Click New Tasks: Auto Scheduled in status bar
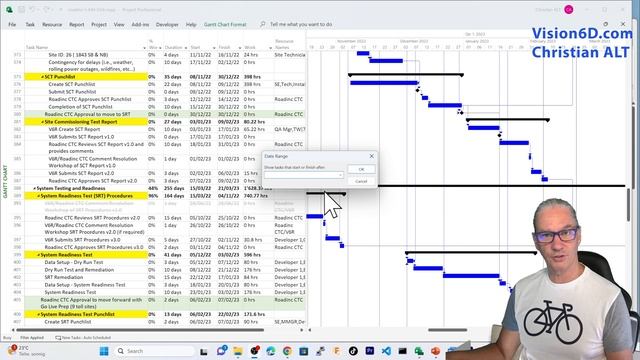Viewport: 640px width, 360px height. tap(83, 338)
